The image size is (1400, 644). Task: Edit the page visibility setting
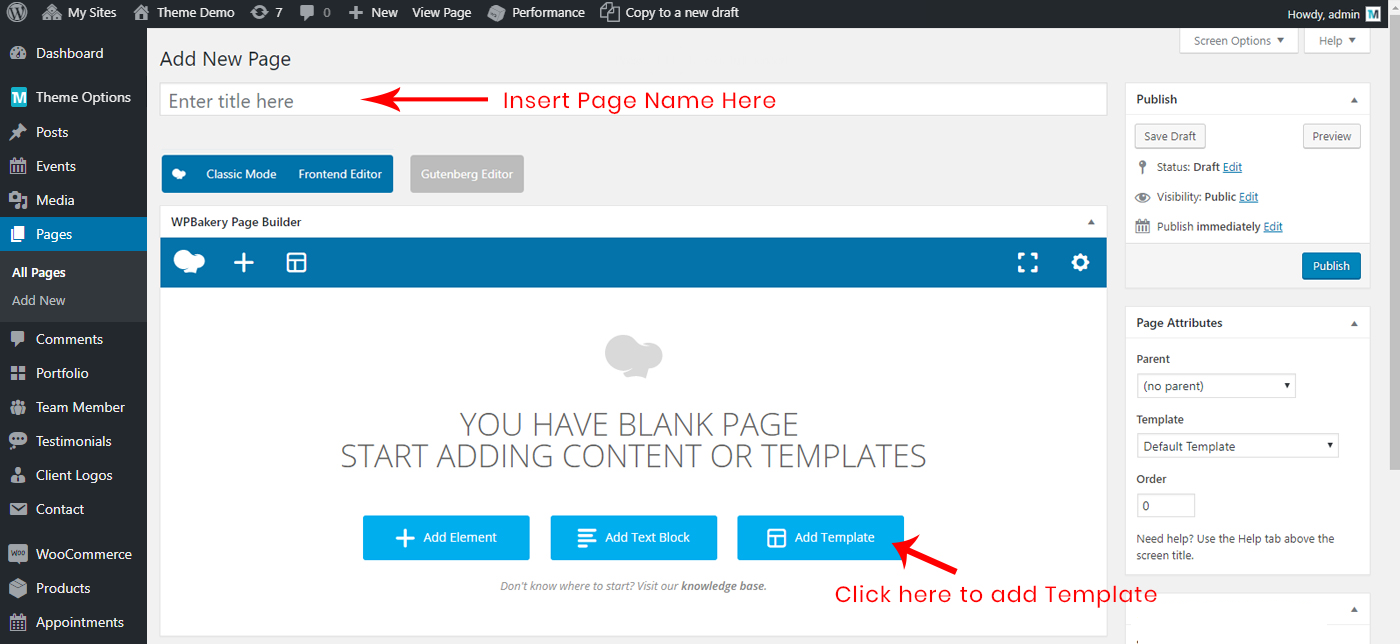point(1248,197)
